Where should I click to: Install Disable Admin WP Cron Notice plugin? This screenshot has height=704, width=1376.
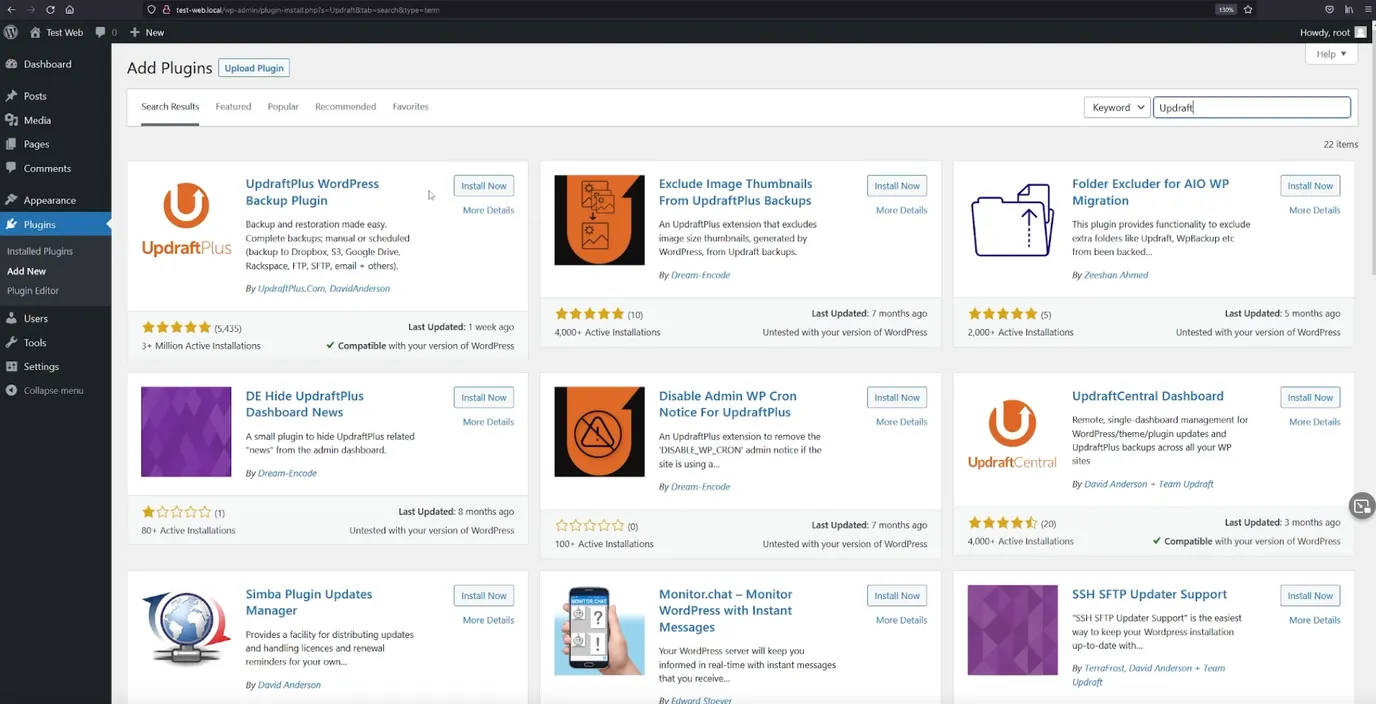897,397
